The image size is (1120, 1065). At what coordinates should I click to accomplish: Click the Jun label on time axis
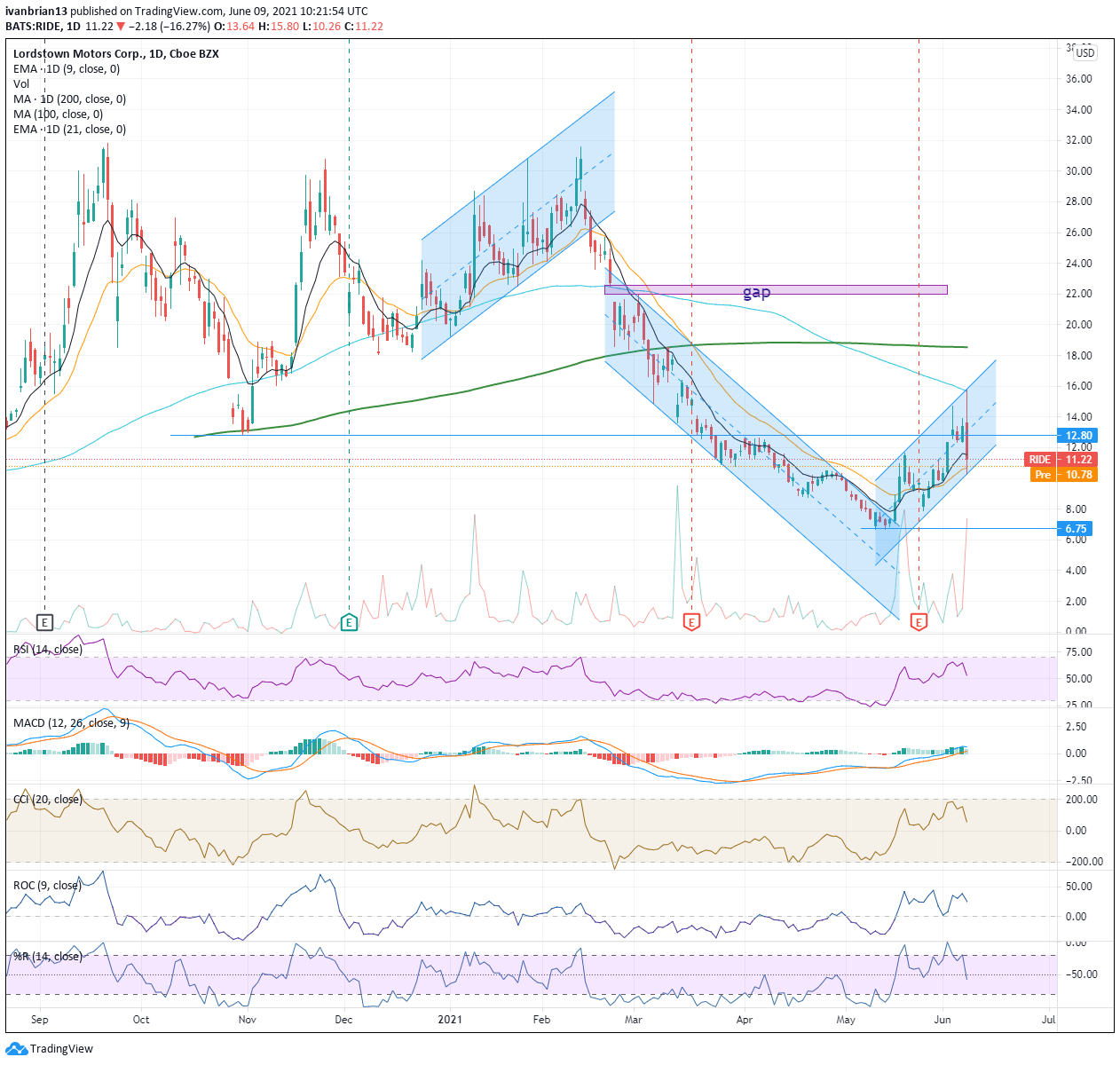click(943, 1020)
